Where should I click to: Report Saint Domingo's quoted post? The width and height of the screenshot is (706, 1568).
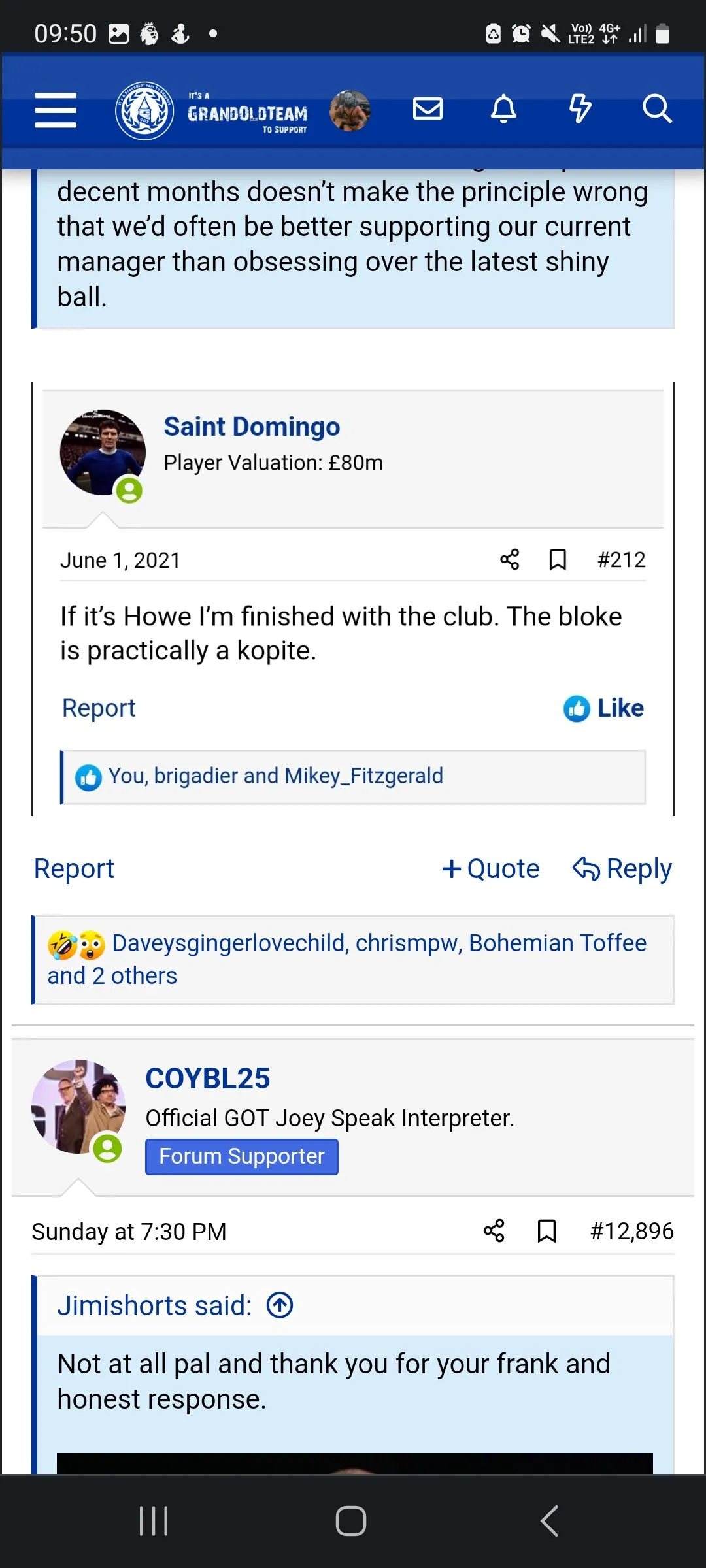click(99, 708)
